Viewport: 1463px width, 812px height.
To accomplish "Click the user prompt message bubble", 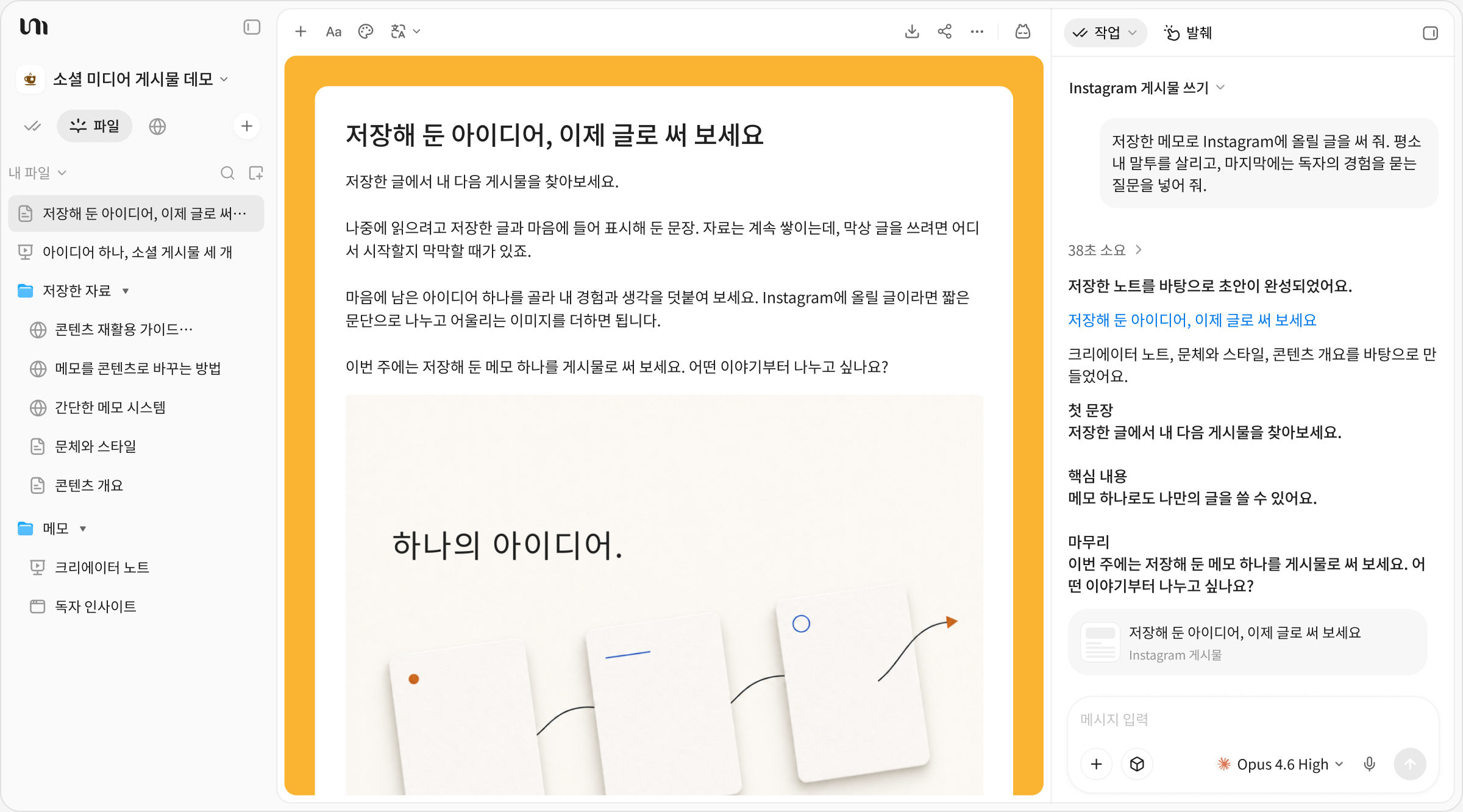I will (1269, 163).
